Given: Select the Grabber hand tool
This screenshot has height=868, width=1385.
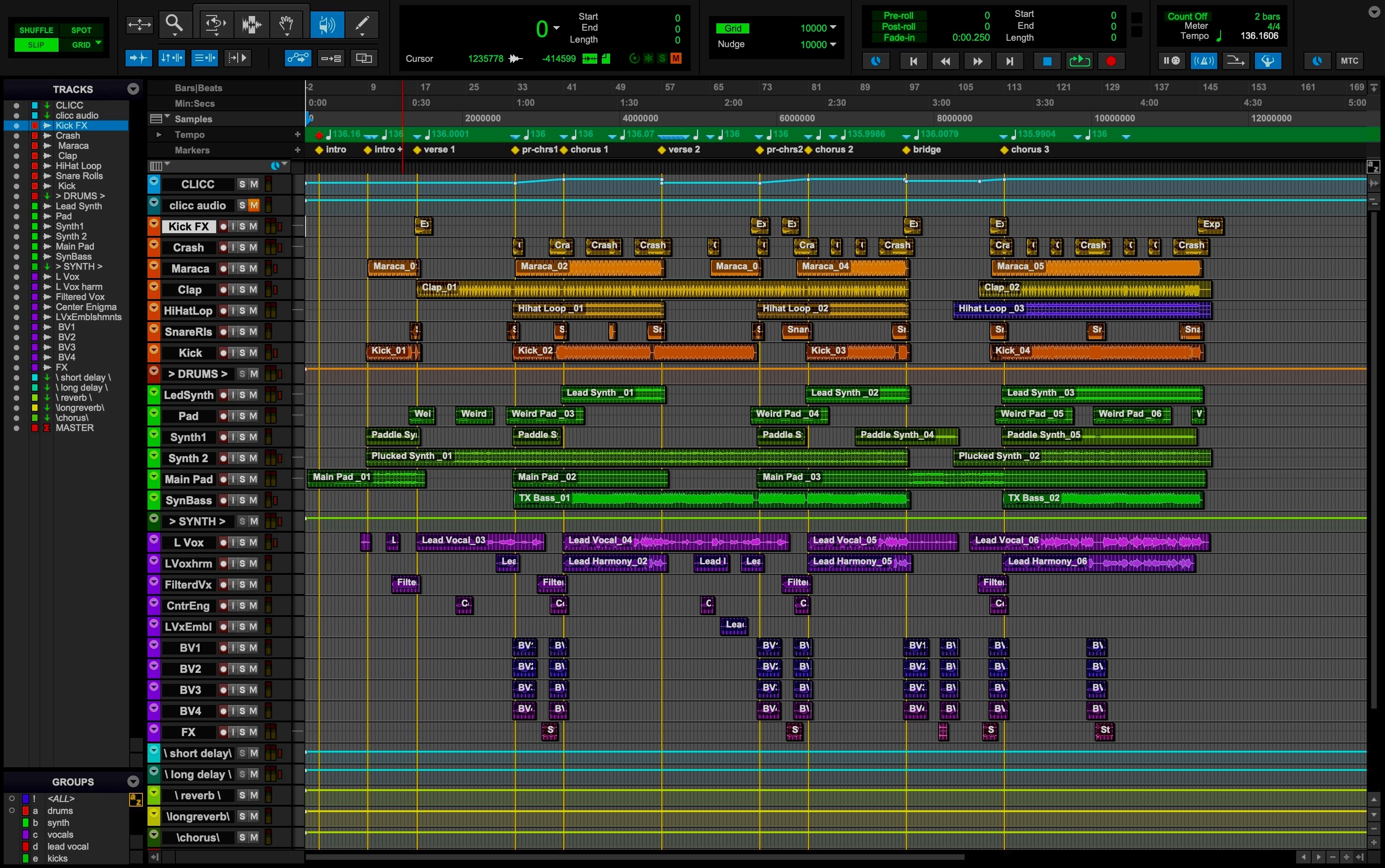Looking at the screenshot, I should [x=286, y=24].
